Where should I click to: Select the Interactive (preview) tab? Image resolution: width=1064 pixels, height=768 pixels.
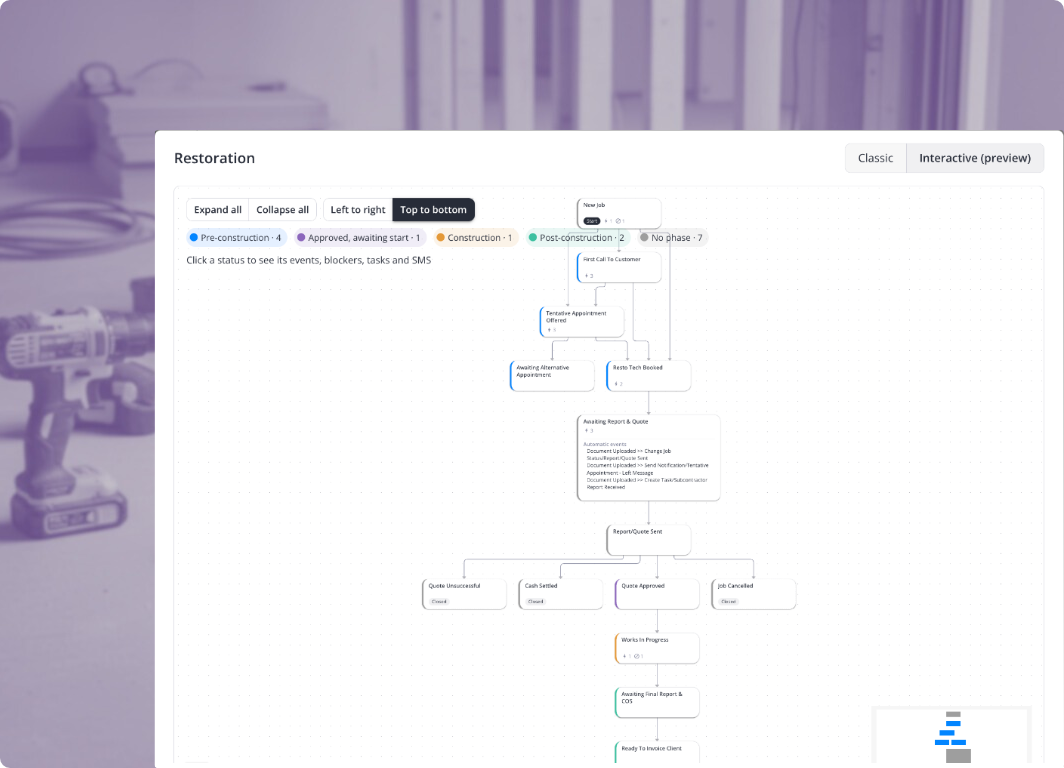coord(974,158)
